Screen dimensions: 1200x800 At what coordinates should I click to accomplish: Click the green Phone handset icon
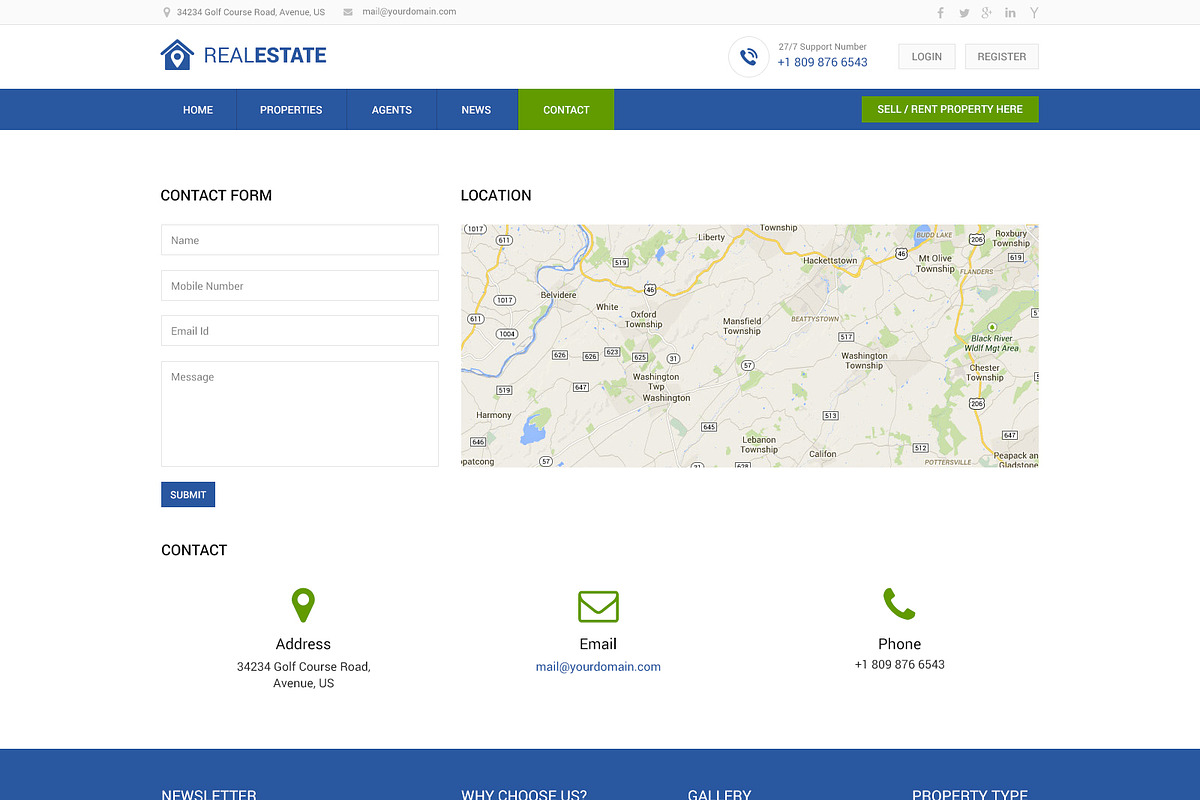pos(899,604)
